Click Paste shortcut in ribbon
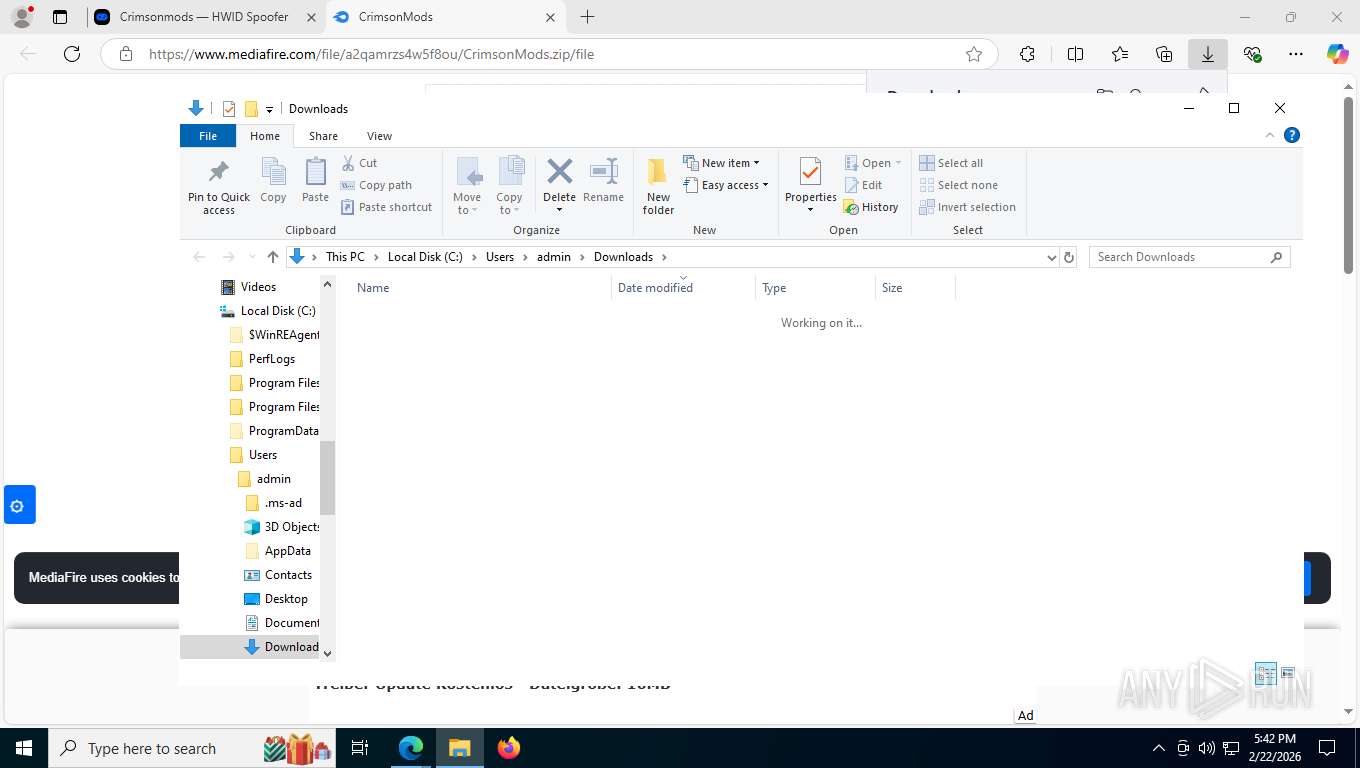Viewport: 1360px width, 768px height. (387, 207)
